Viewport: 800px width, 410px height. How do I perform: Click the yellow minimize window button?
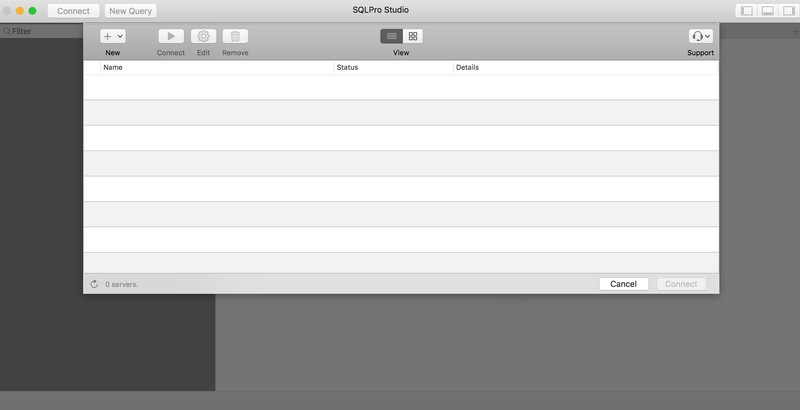coord(19,11)
